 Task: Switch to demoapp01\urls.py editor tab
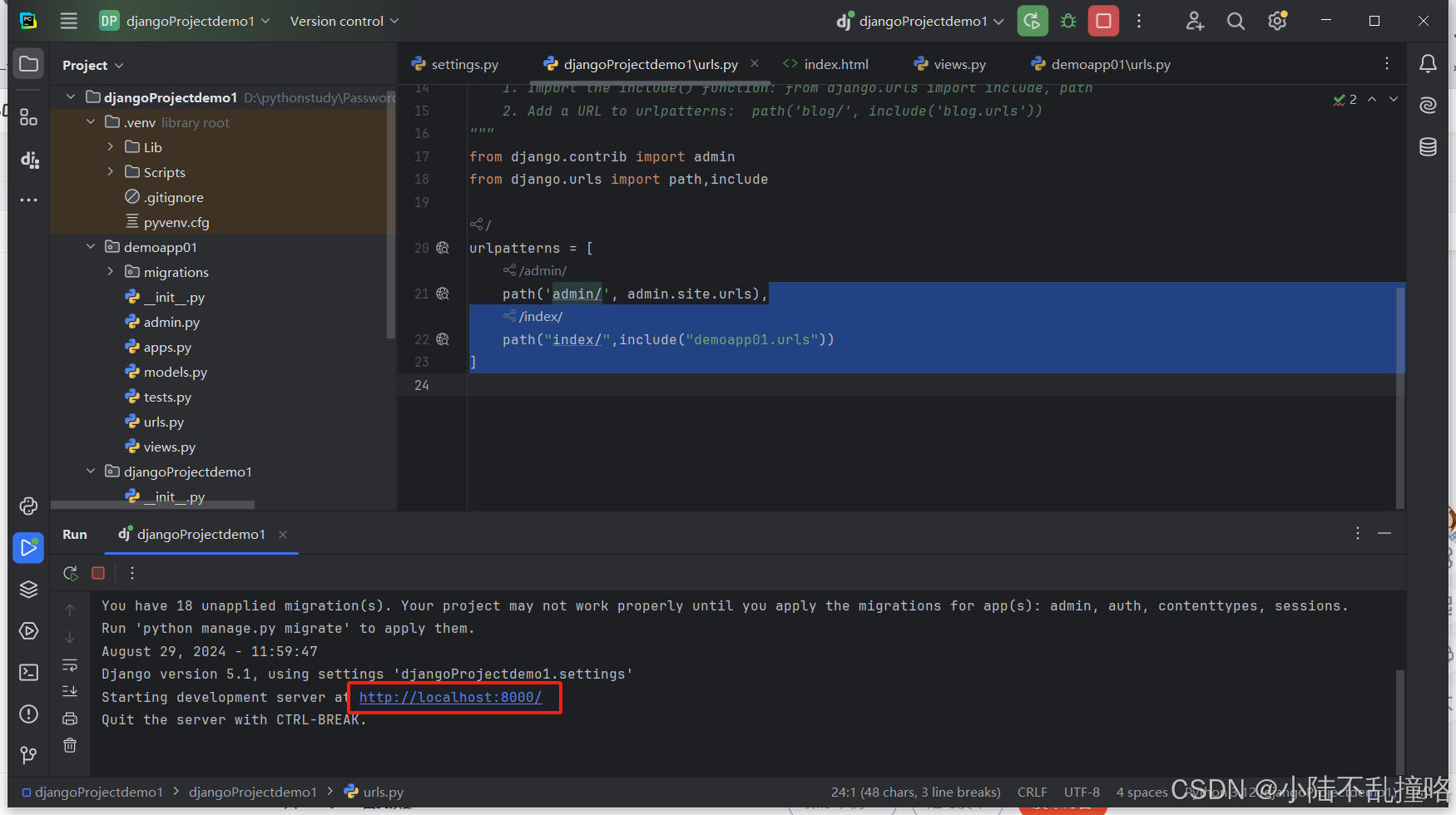[1101, 64]
